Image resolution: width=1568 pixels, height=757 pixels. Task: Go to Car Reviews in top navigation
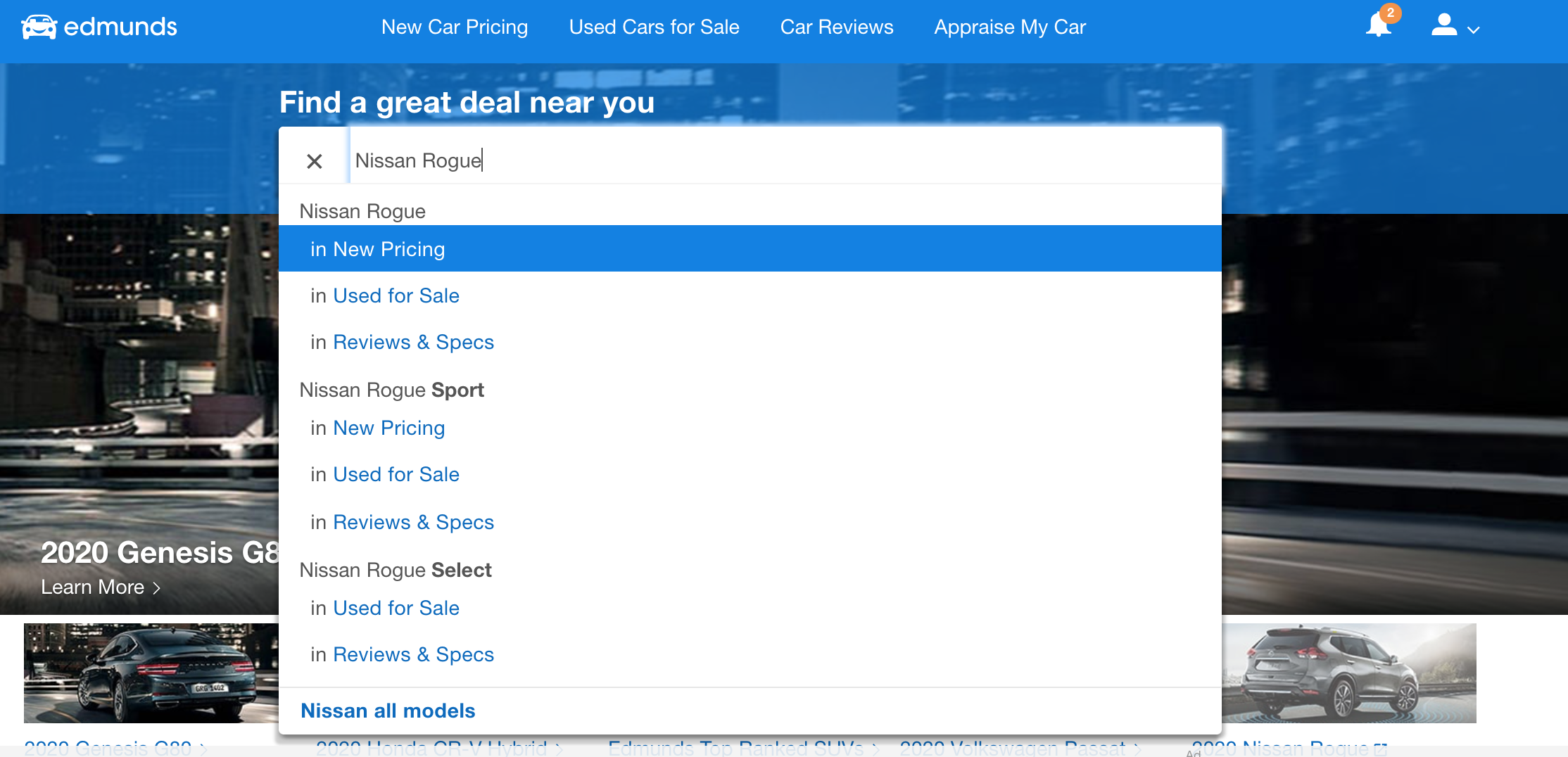pos(836,27)
